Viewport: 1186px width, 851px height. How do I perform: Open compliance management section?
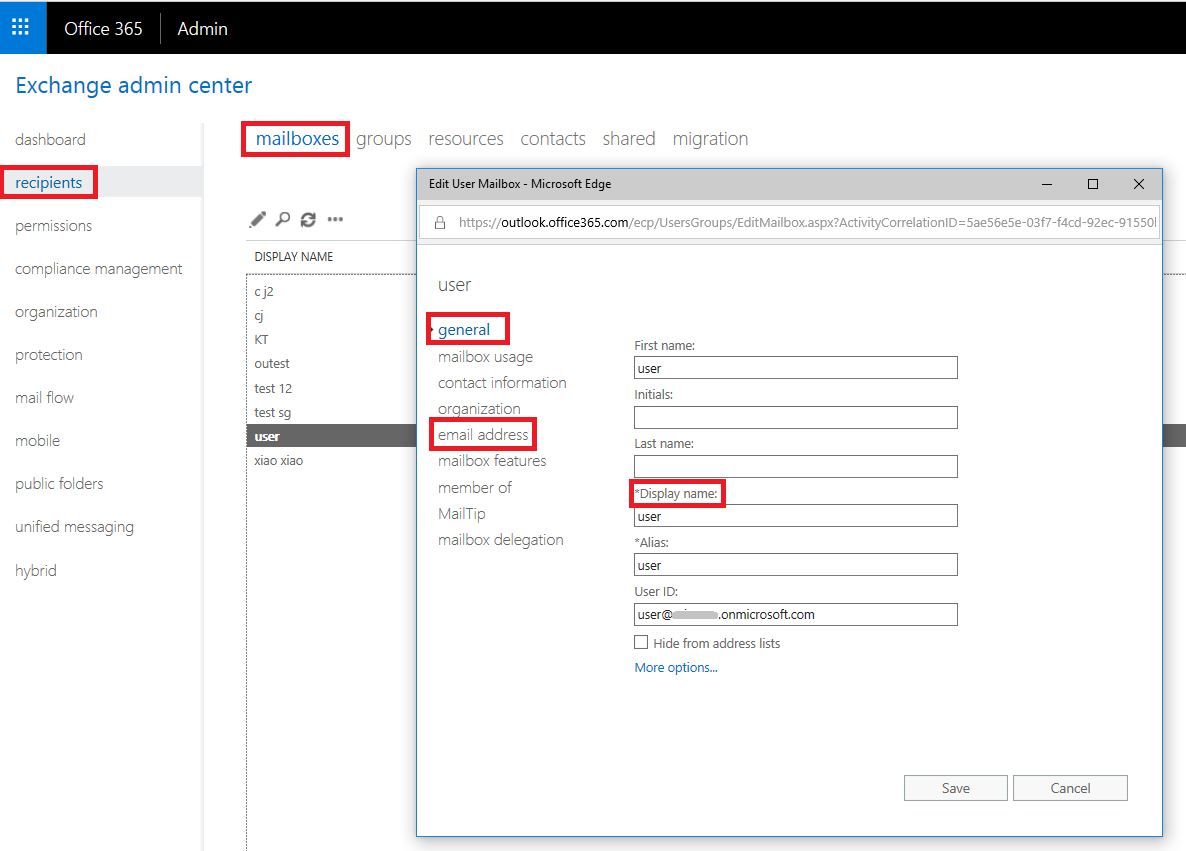coord(98,269)
